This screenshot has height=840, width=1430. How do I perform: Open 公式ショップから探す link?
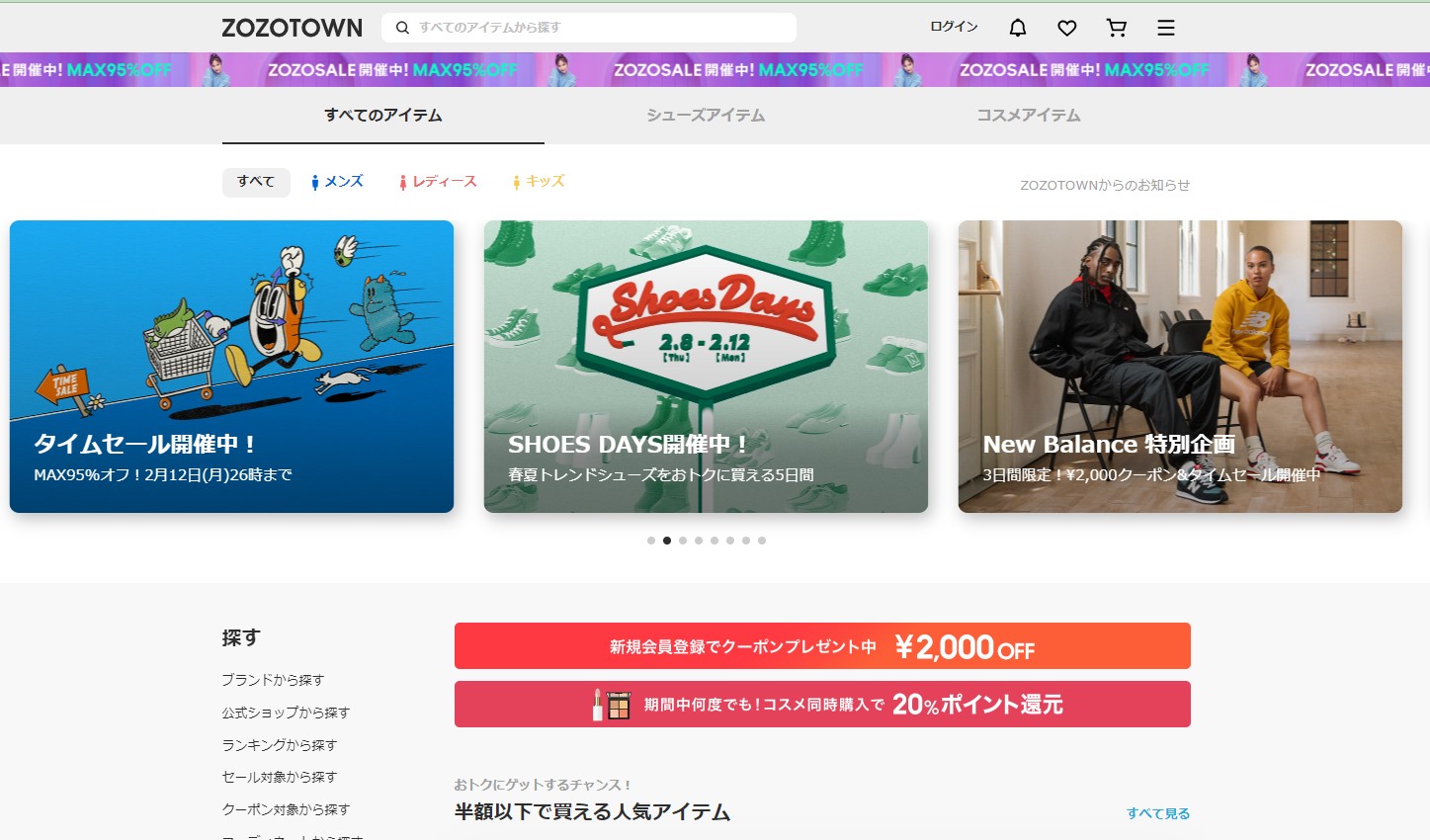tap(286, 713)
